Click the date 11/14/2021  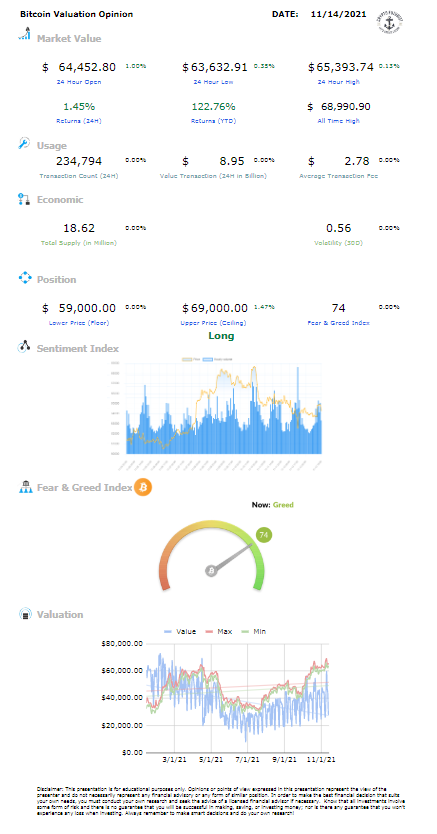338,14
